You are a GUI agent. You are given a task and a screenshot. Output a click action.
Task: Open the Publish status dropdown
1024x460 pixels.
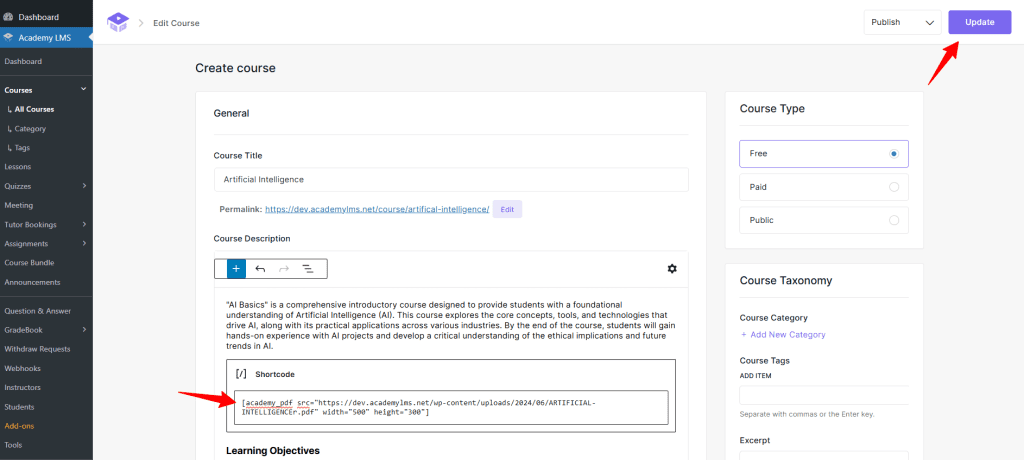tap(902, 22)
